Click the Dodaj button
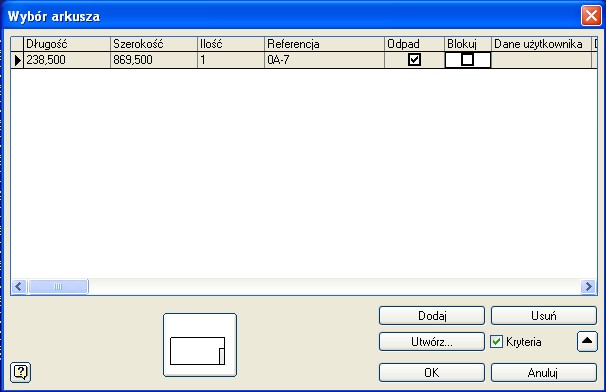 pos(432,316)
